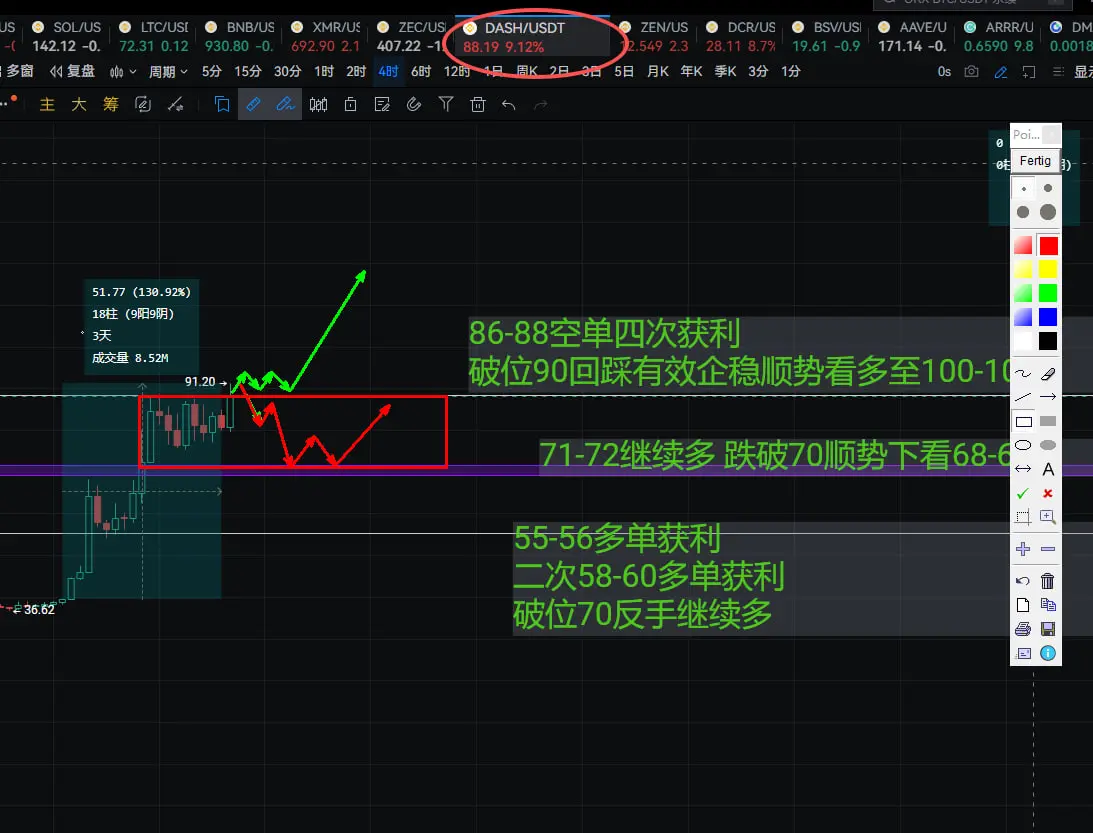1093x833 pixels.
Task: Activate the magnifier zoom tool
Action: click(1048, 517)
